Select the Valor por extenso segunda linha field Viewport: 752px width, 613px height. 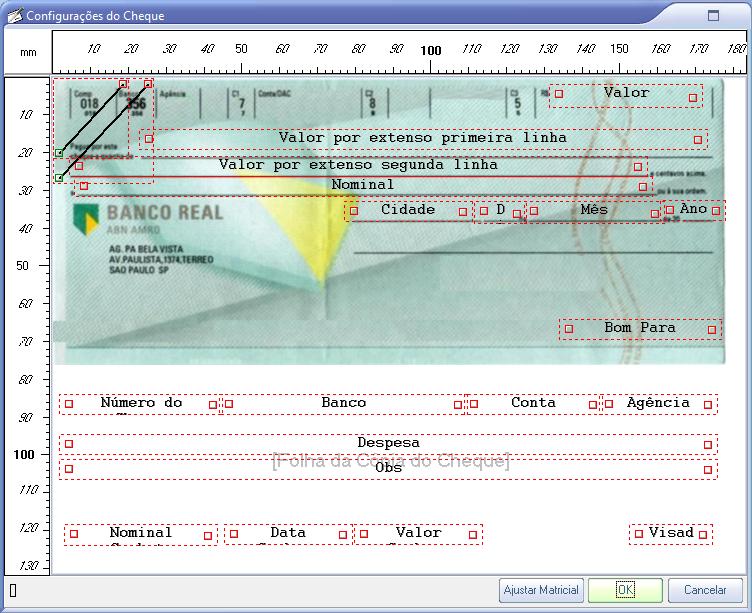[358, 165]
